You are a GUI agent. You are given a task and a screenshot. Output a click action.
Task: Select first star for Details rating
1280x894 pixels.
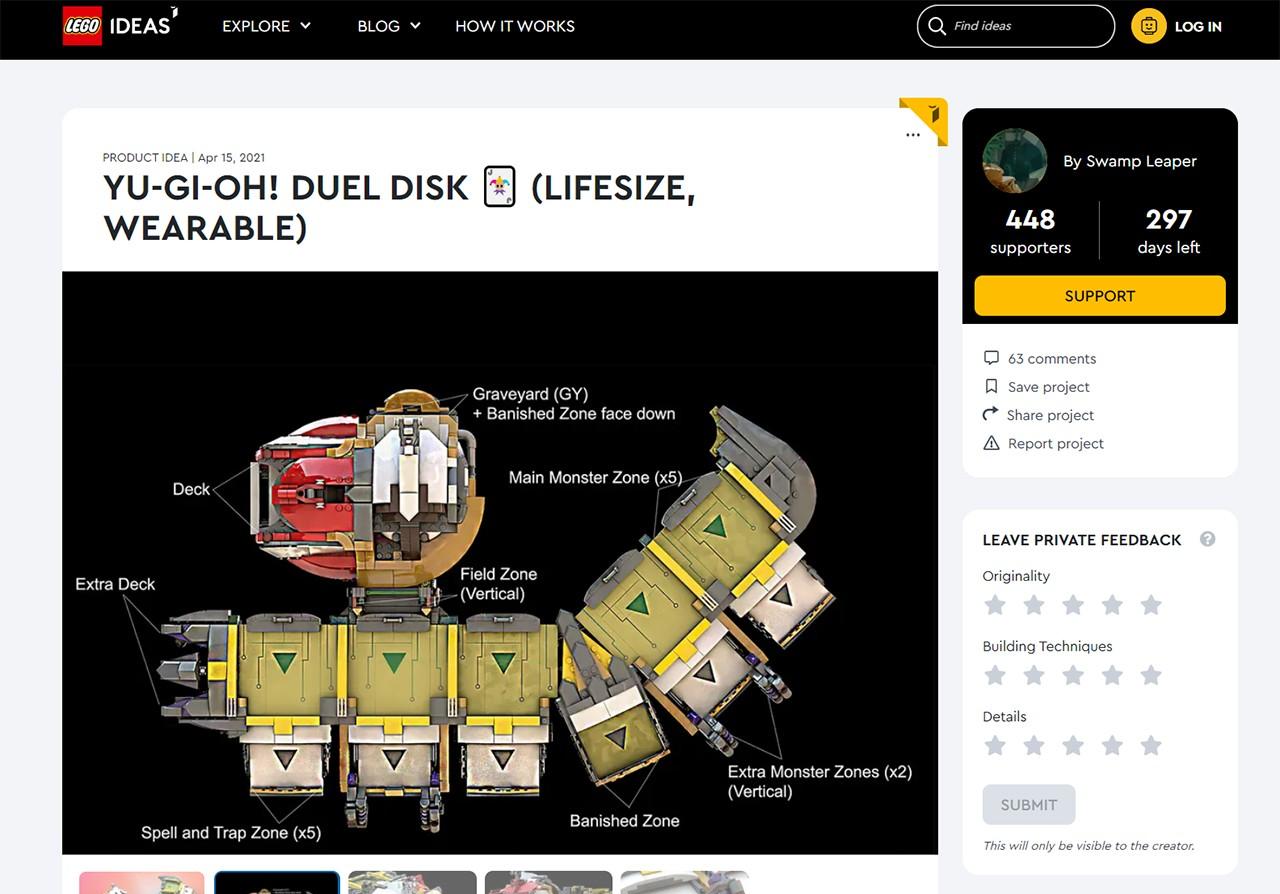point(995,745)
